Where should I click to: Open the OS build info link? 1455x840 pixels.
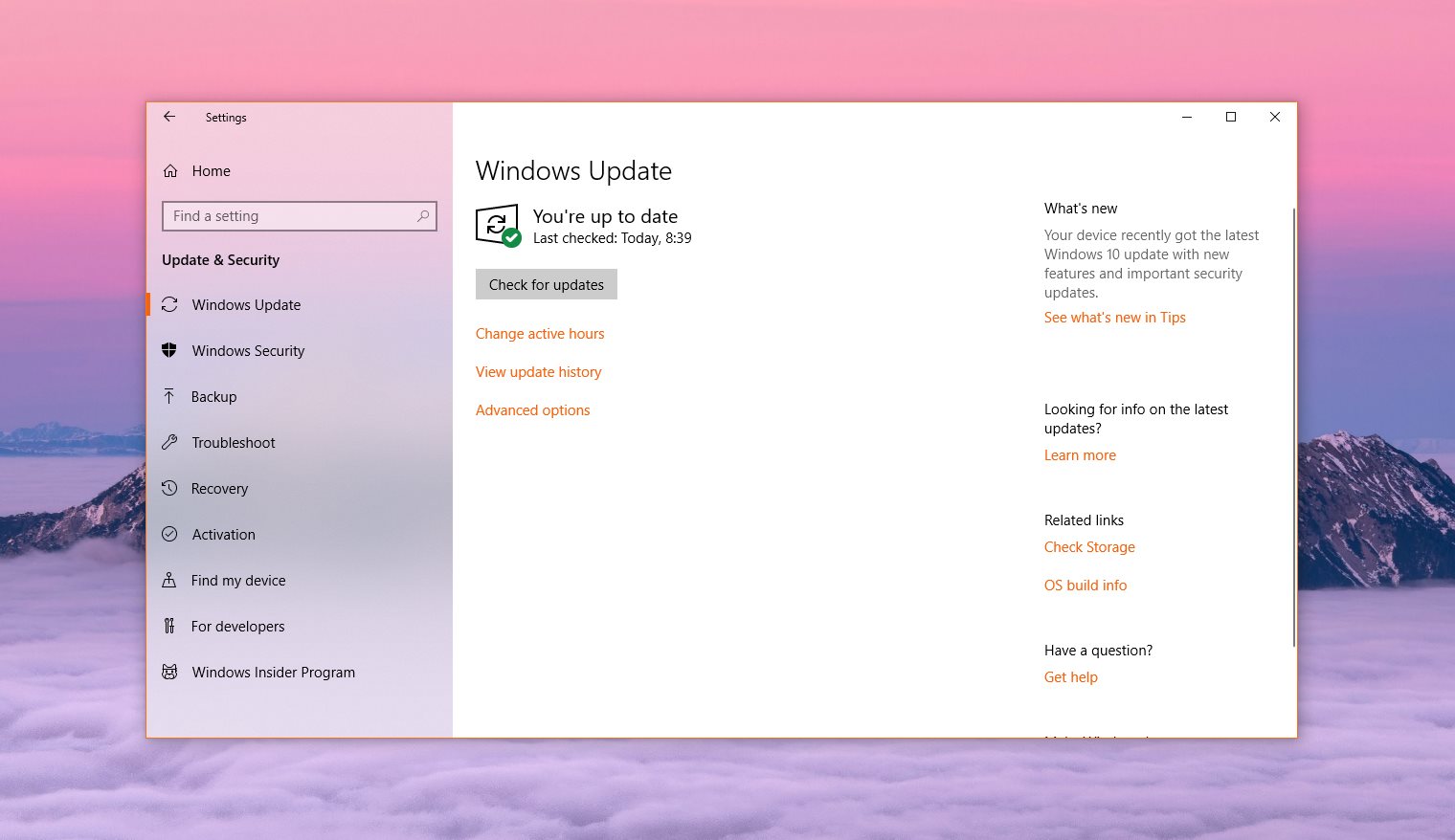1086,586
